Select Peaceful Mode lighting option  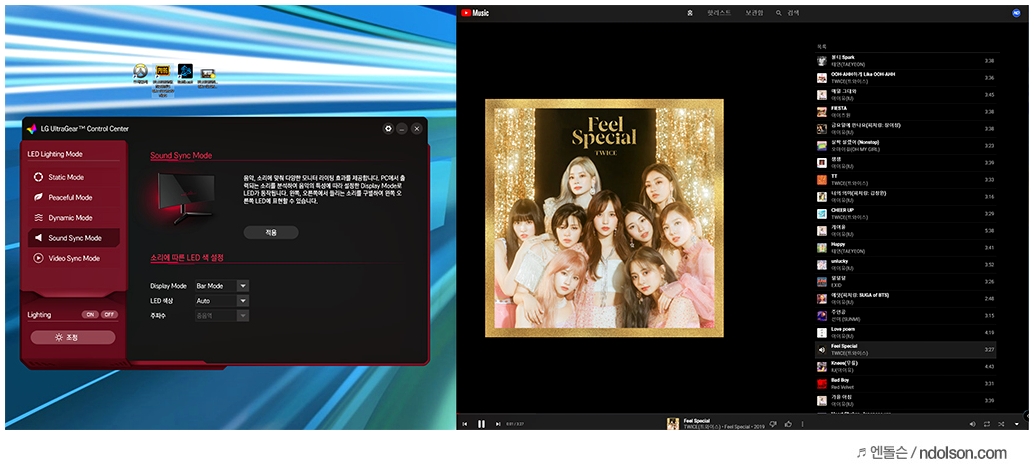73,198
